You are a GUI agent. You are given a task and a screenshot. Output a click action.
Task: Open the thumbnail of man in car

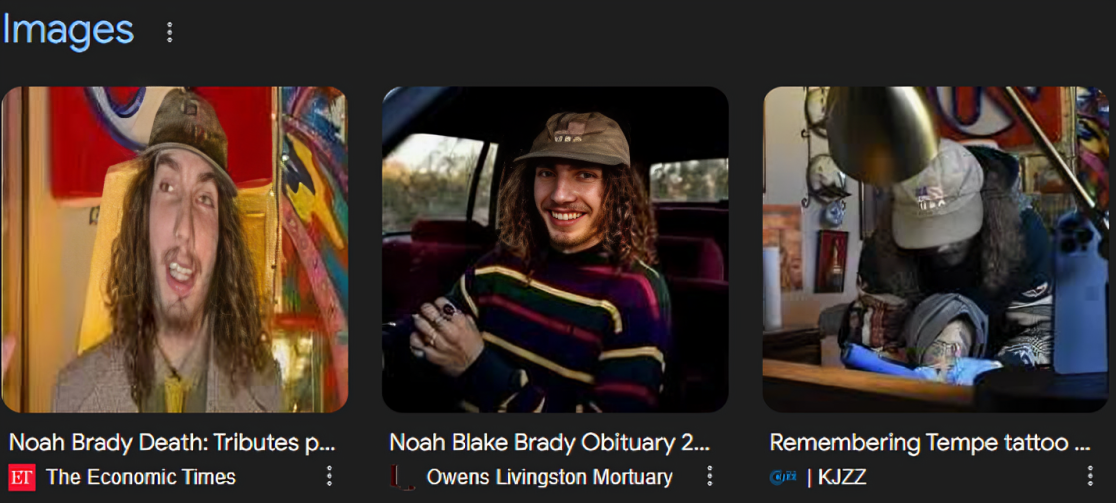(555, 250)
